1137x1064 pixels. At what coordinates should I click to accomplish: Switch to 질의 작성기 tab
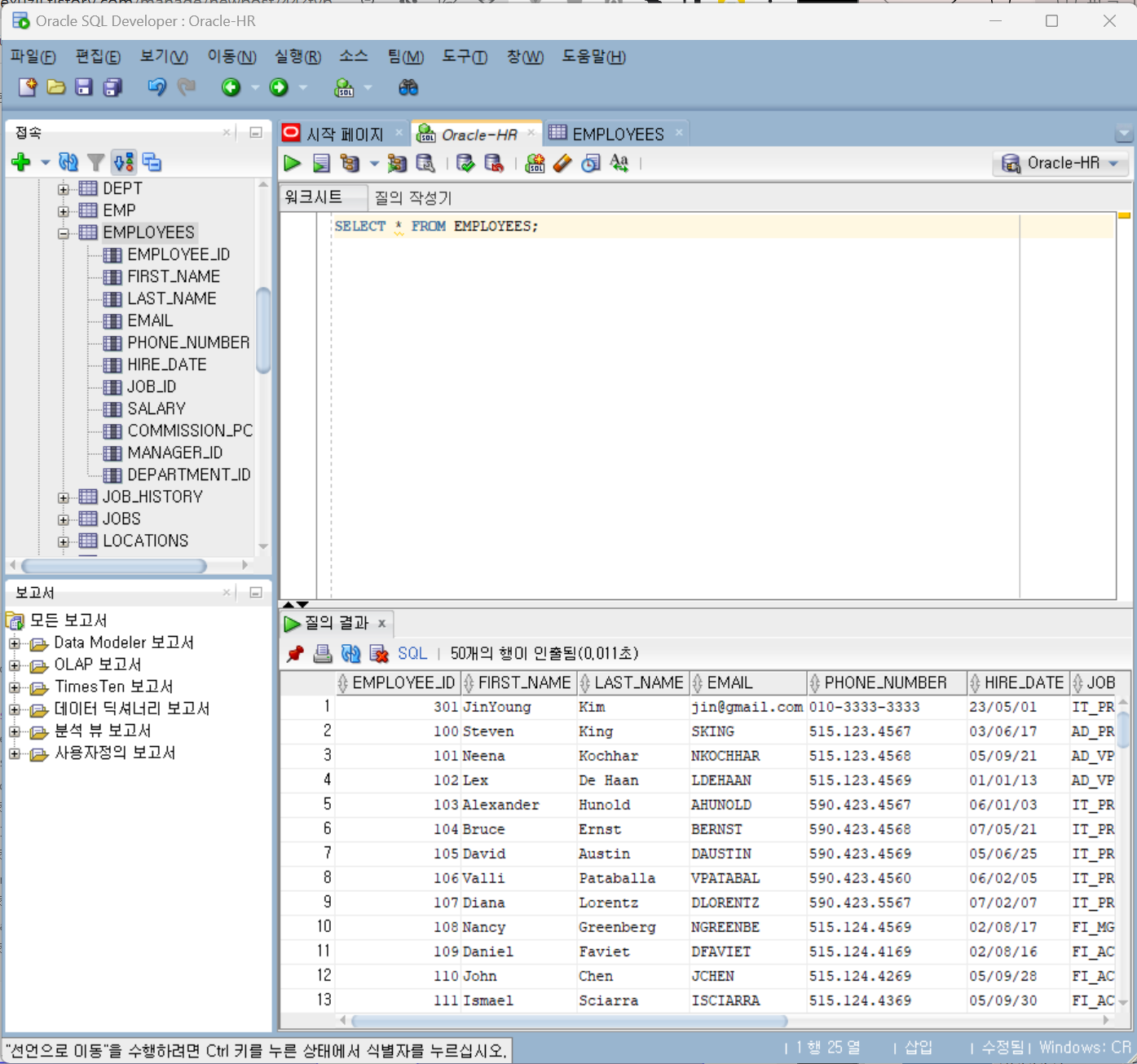pyautogui.click(x=412, y=197)
